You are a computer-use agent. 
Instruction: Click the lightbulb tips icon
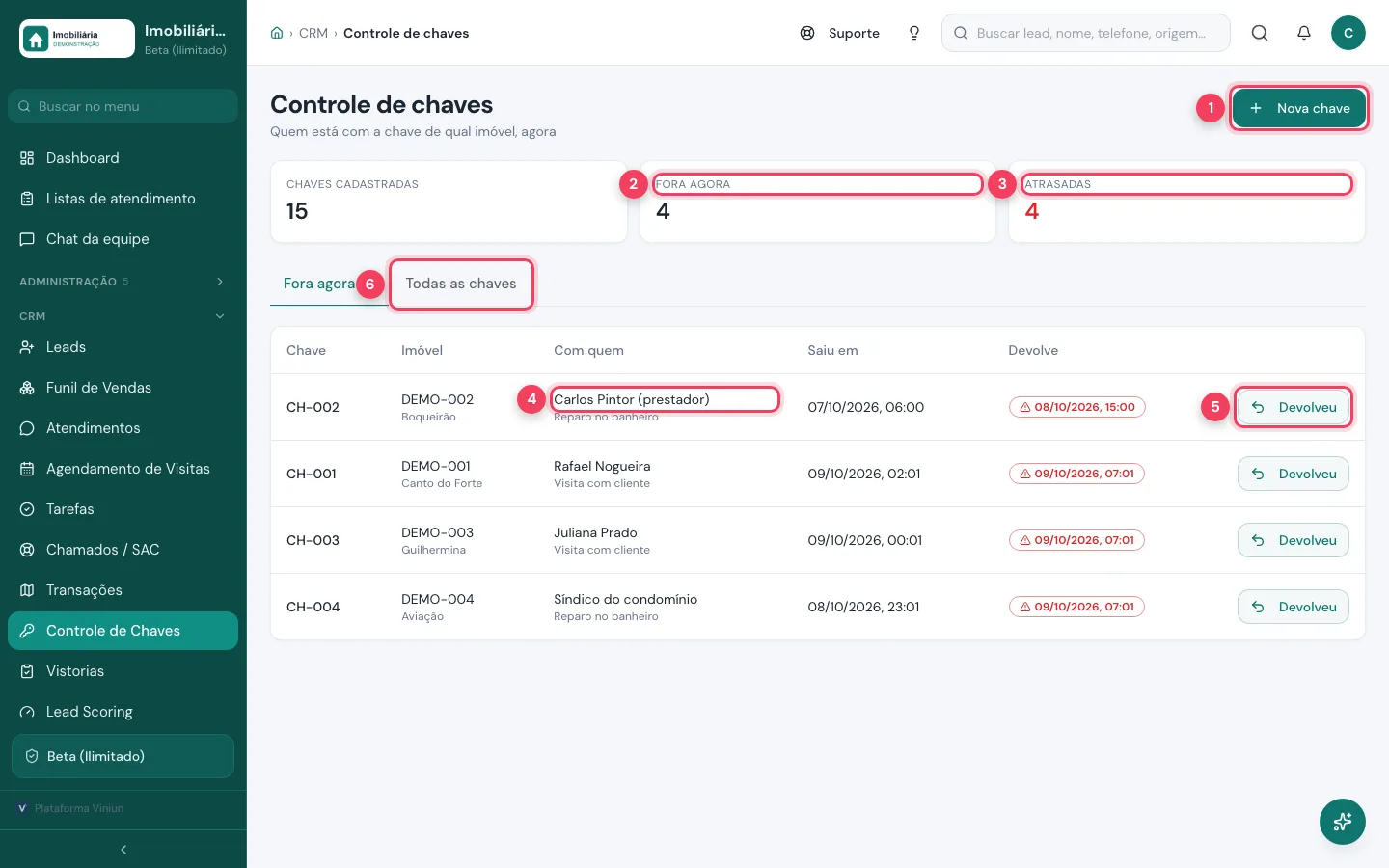click(x=914, y=33)
